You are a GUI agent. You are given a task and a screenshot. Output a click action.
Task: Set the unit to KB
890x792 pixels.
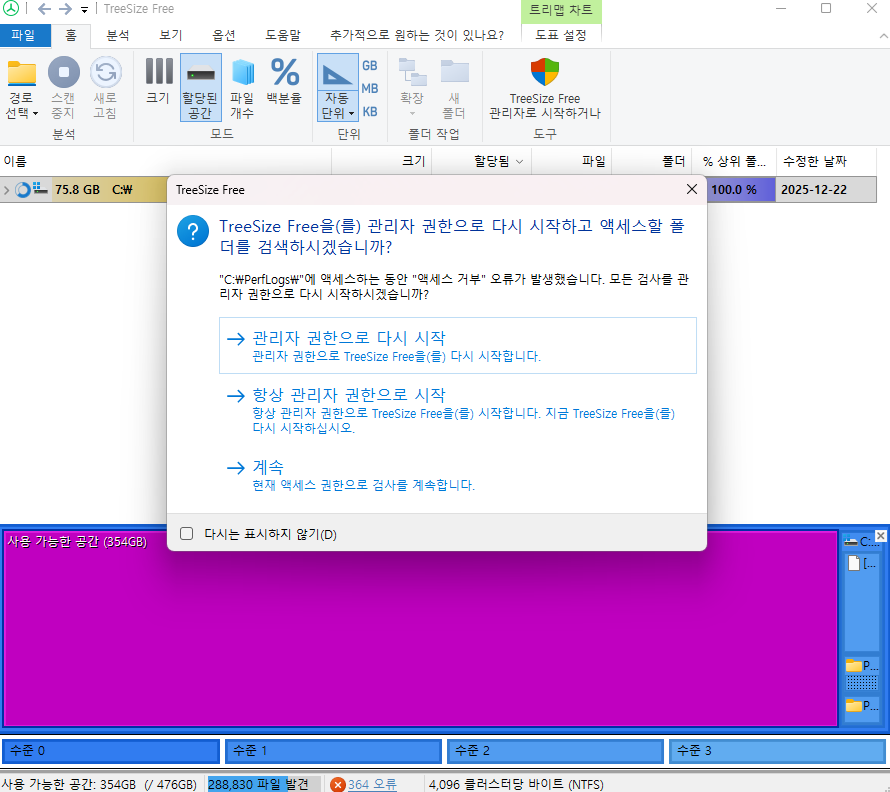[370, 111]
